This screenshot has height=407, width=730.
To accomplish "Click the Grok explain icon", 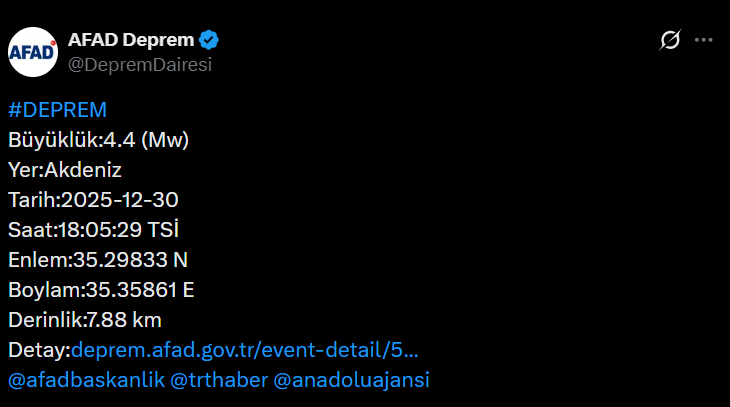I will click(x=670, y=40).
